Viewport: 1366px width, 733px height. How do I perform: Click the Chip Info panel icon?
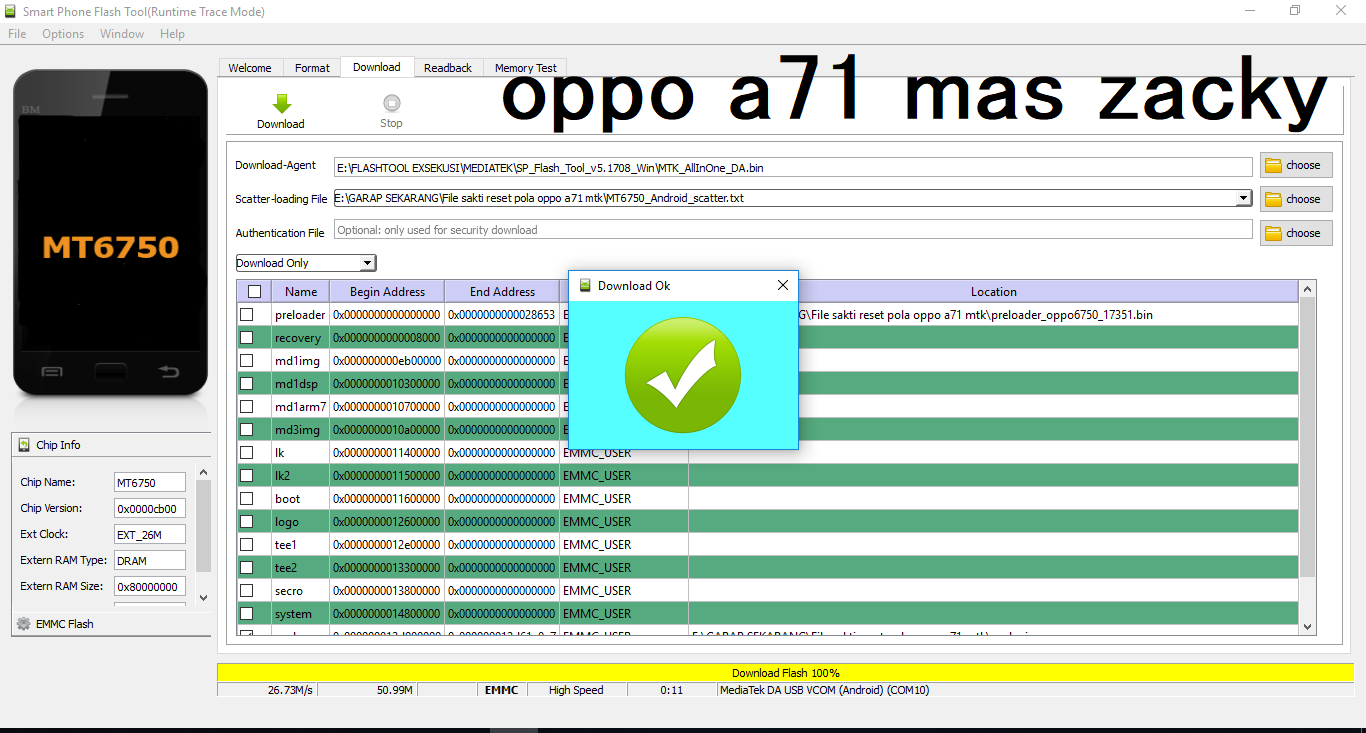point(24,445)
